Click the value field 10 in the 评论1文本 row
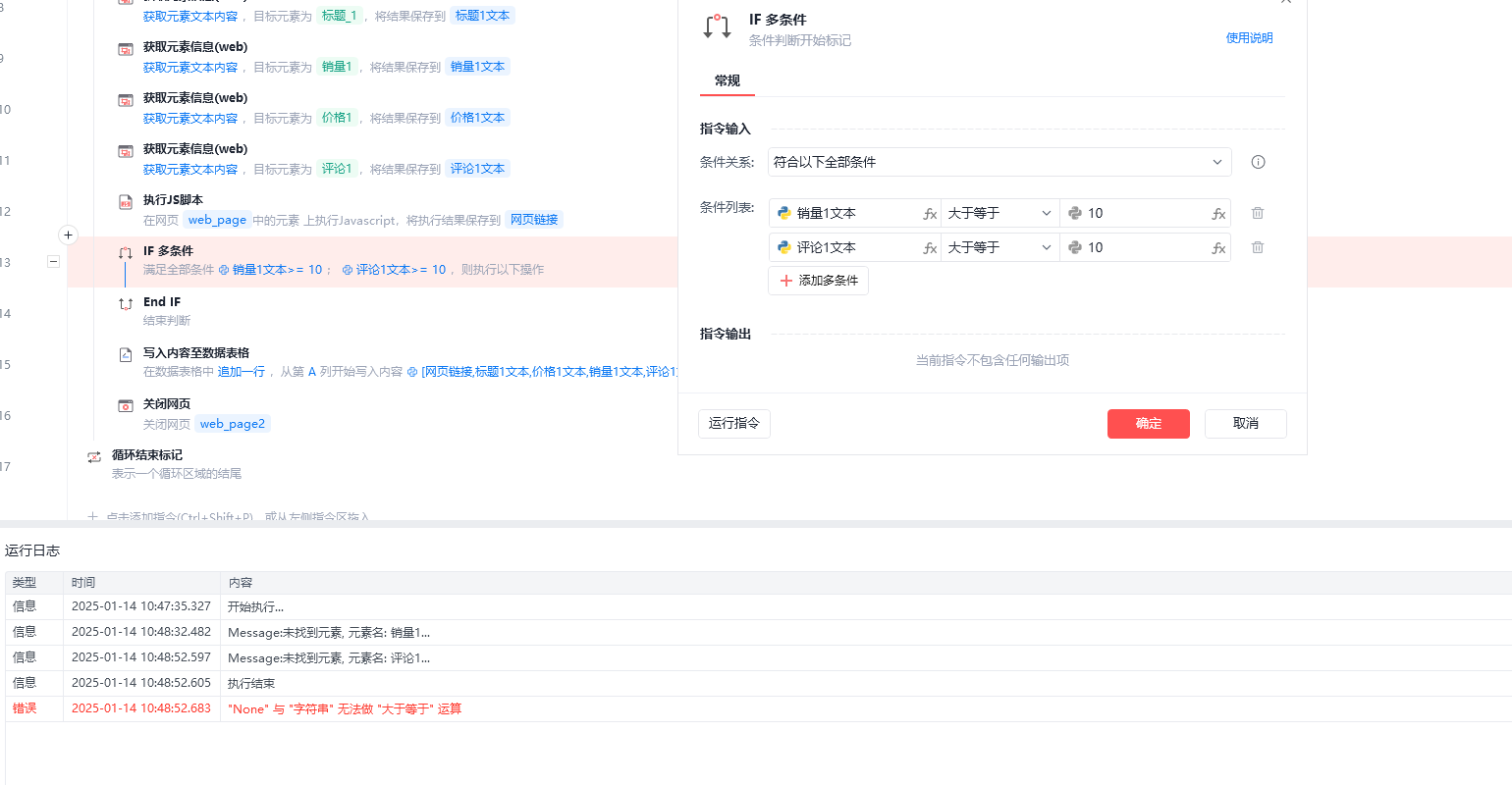Image resolution: width=1512 pixels, height=785 pixels. 1145,247
